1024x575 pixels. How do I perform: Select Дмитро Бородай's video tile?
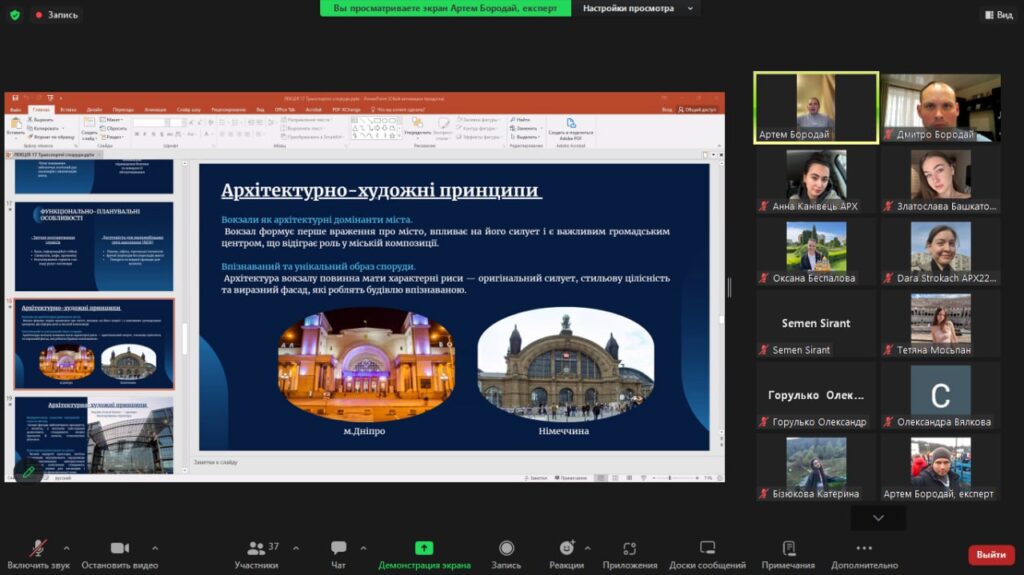[x=940, y=108]
